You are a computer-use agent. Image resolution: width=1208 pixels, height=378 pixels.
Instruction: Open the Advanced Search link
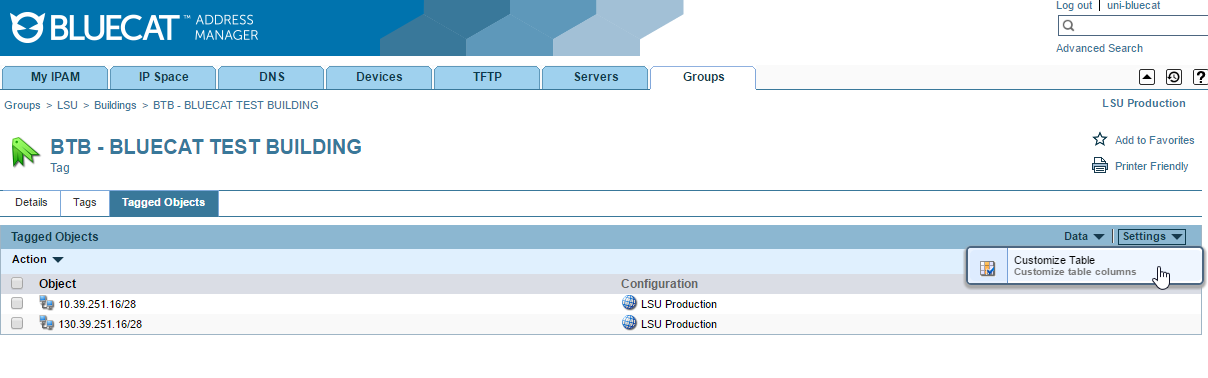(1099, 48)
